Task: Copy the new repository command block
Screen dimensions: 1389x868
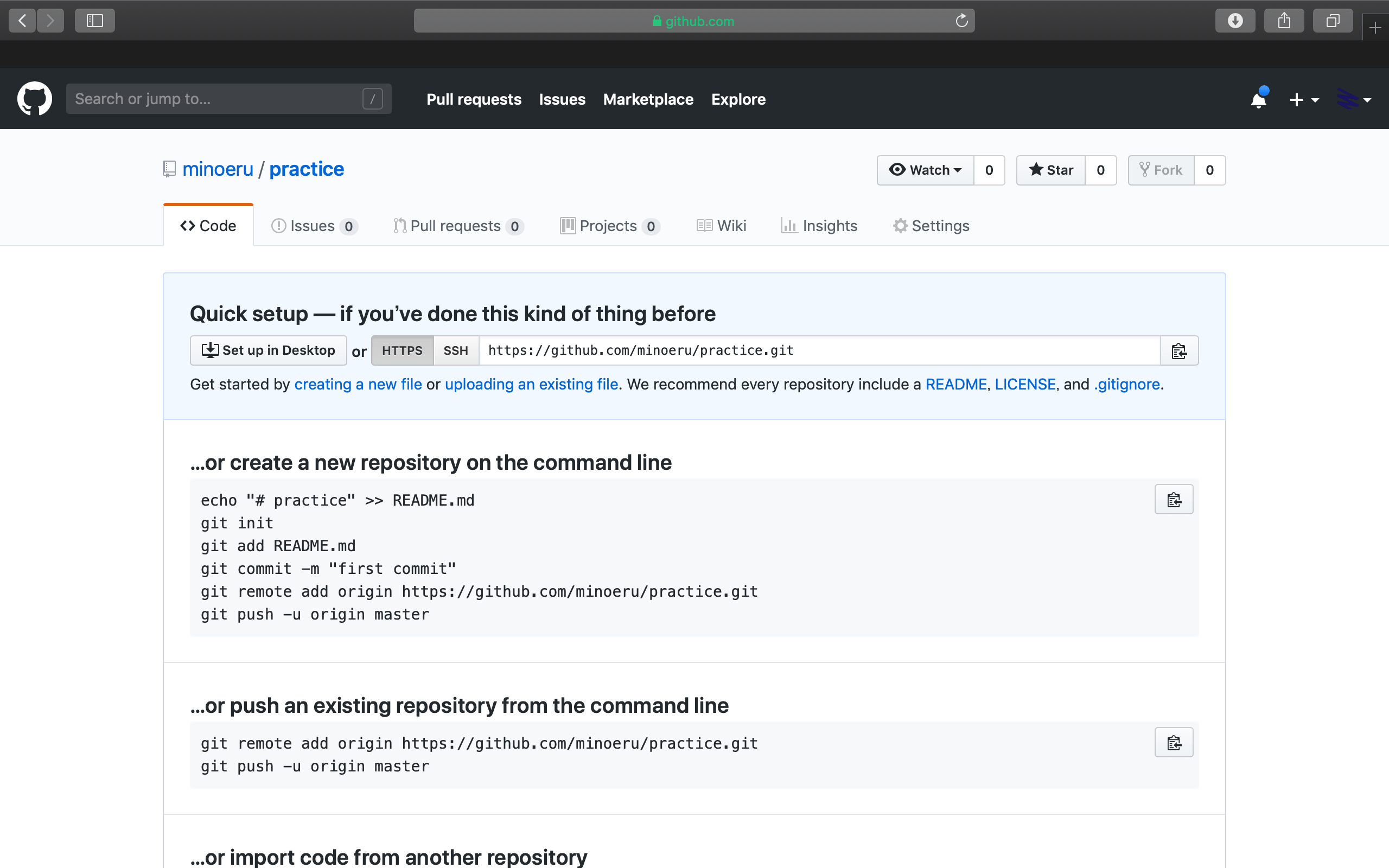Action: [1174, 499]
